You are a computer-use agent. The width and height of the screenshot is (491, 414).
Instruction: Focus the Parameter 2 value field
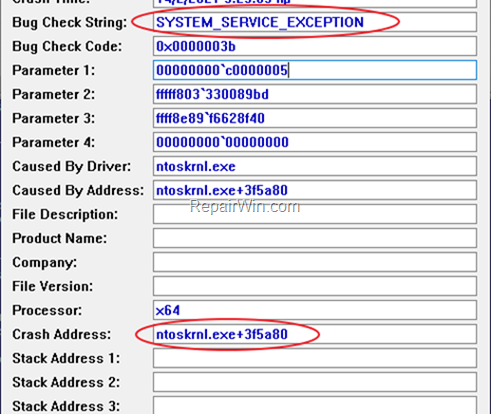coord(315,94)
